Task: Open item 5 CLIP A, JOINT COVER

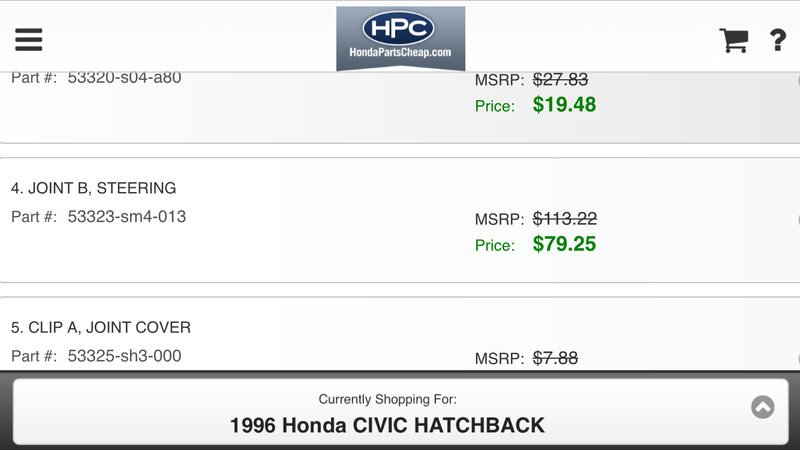Action: [100, 328]
